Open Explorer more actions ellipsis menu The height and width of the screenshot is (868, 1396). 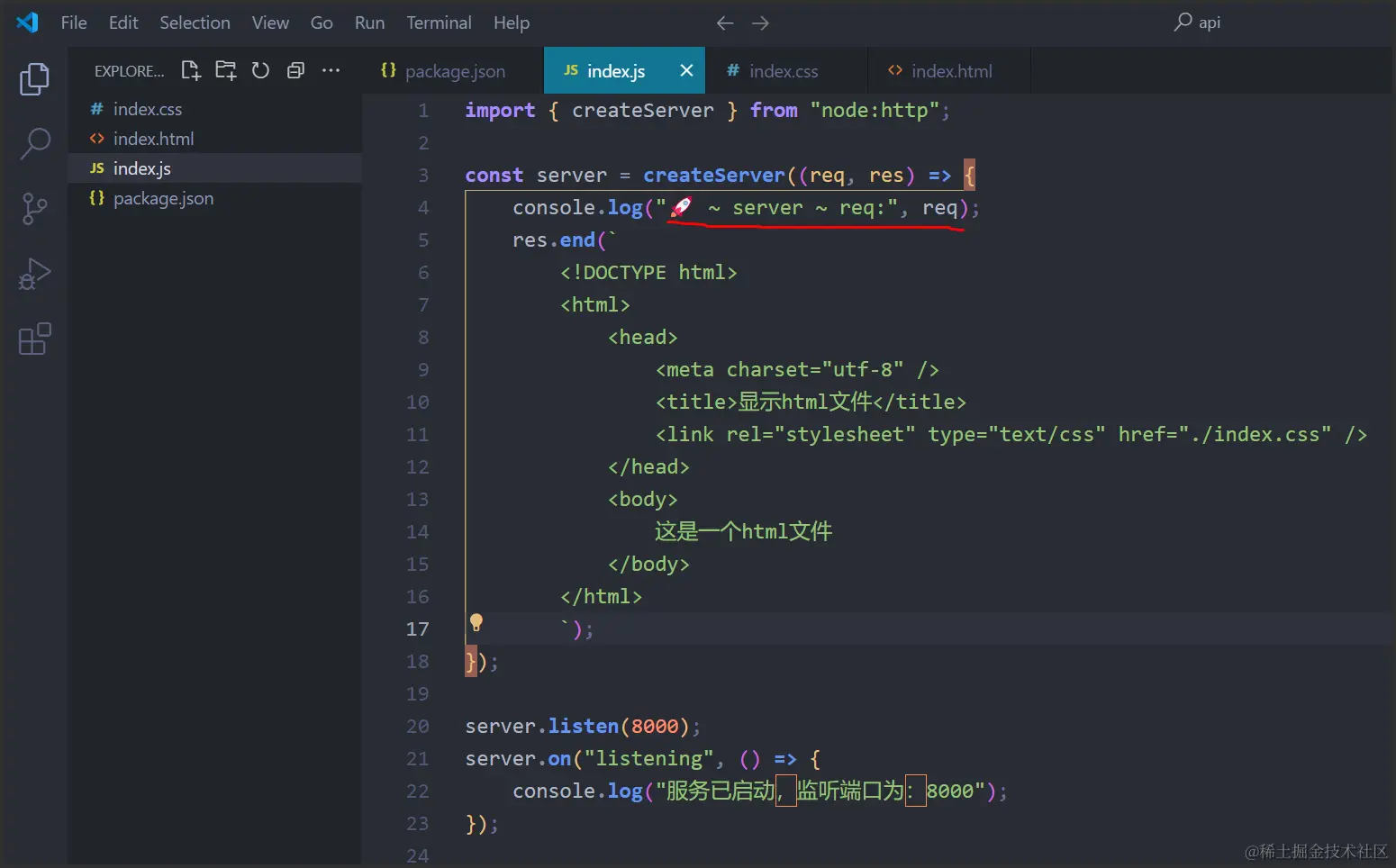point(331,70)
